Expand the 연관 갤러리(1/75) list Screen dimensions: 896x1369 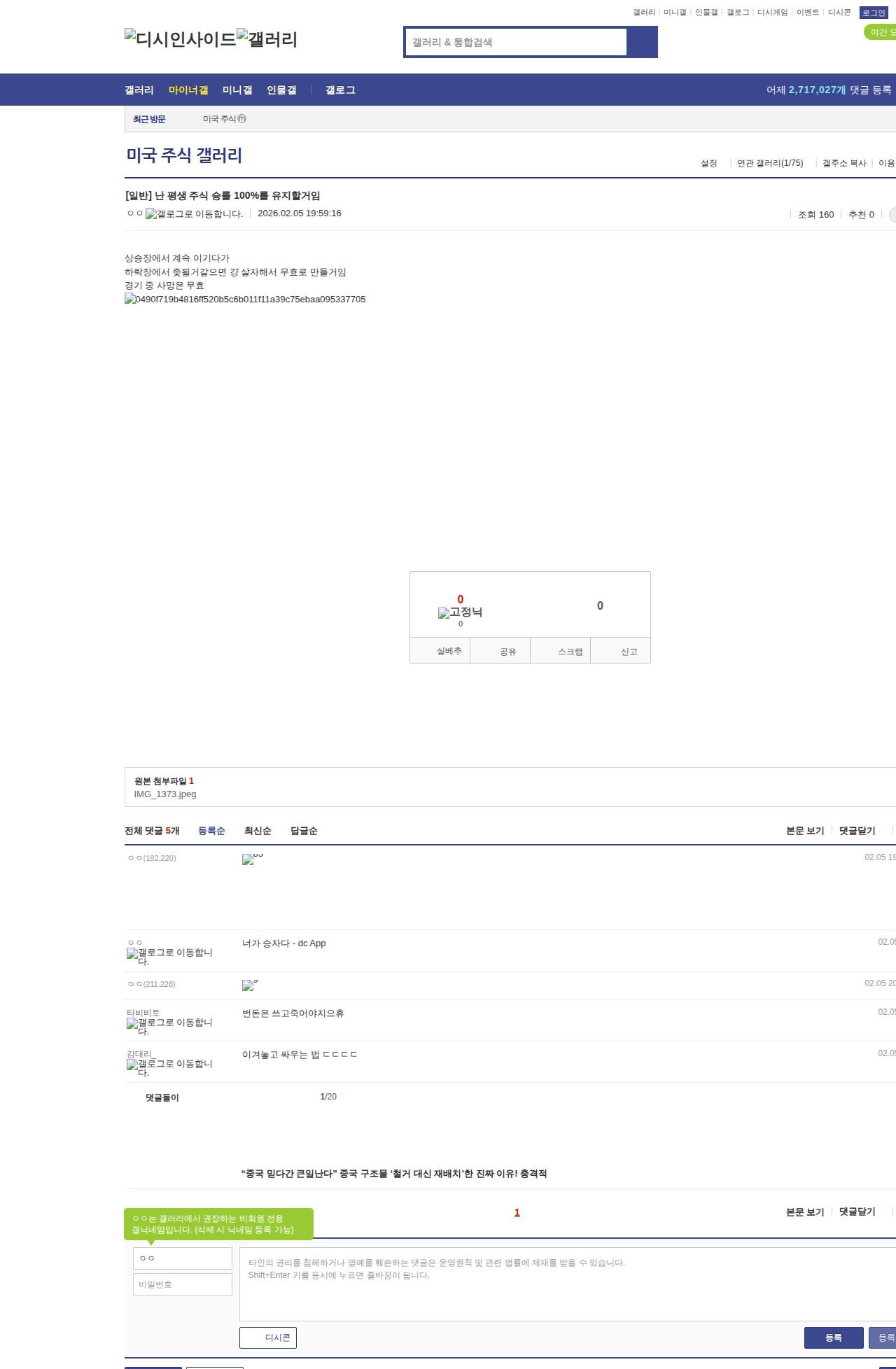769,163
